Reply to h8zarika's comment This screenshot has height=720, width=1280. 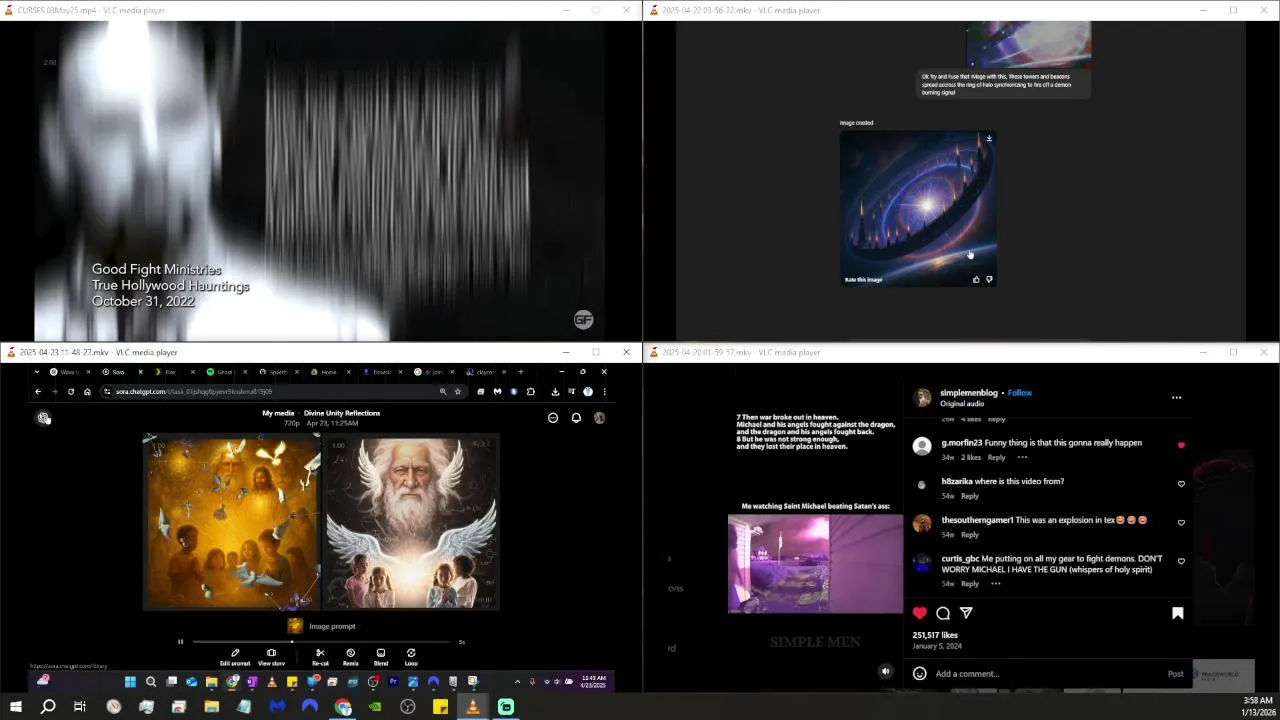[x=970, y=496]
